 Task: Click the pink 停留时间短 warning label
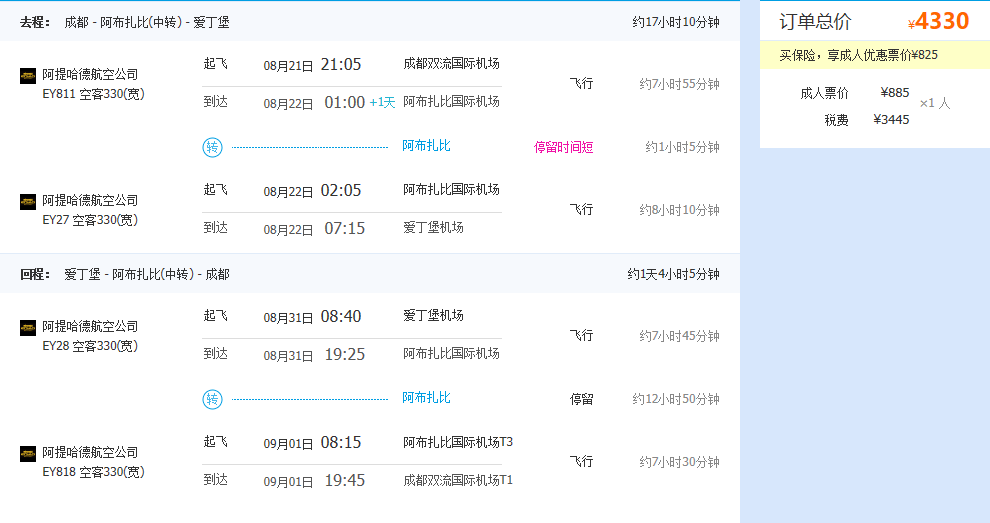coord(563,147)
